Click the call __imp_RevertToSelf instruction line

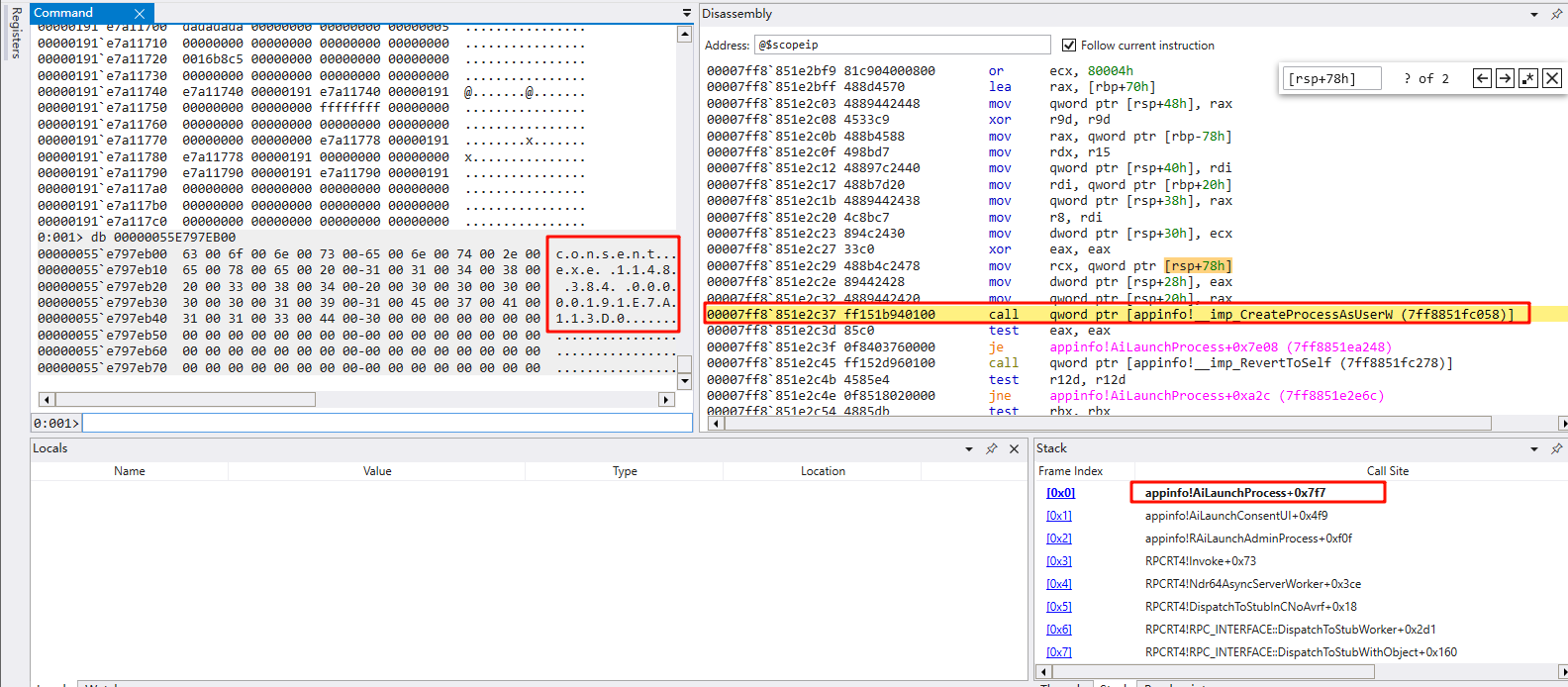pyautogui.click(x=1080, y=363)
